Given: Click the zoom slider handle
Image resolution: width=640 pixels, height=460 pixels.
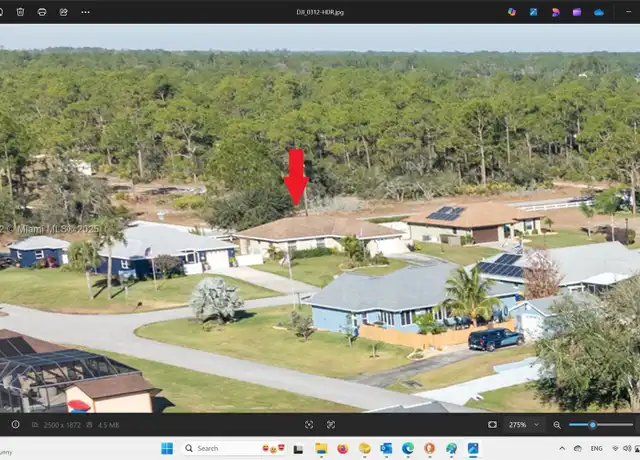Looking at the screenshot, I should click(x=592, y=425).
